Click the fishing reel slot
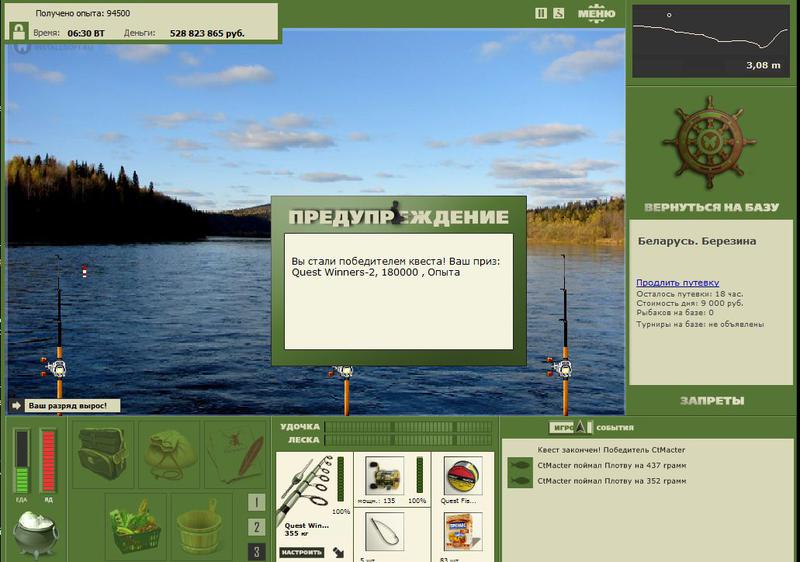This screenshot has height=562, width=800. tap(385, 476)
